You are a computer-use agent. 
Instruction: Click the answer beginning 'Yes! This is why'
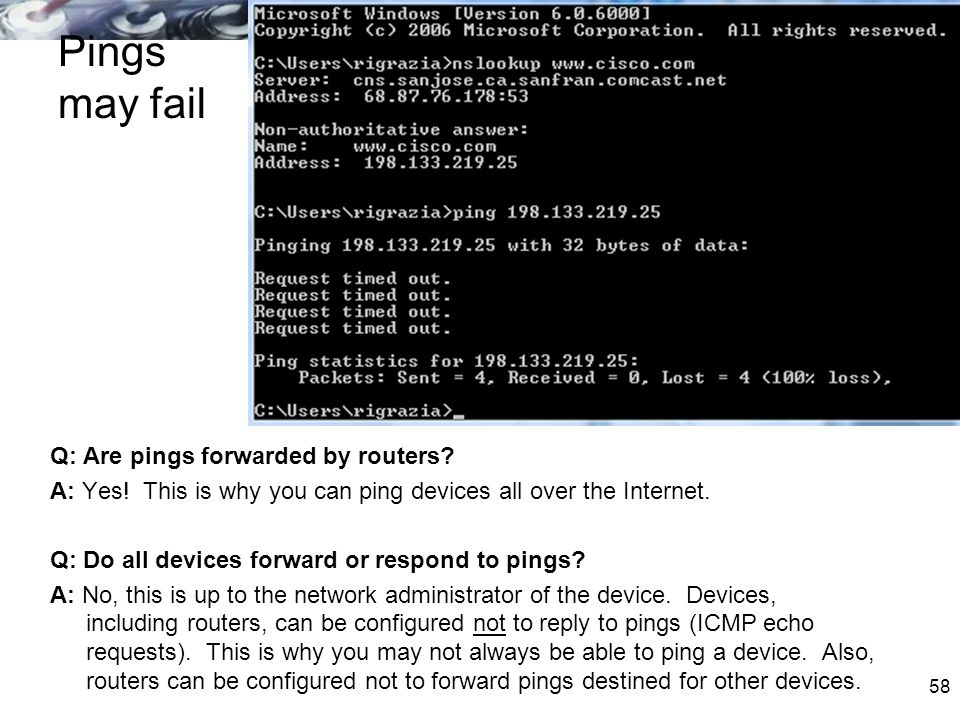click(x=380, y=491)
